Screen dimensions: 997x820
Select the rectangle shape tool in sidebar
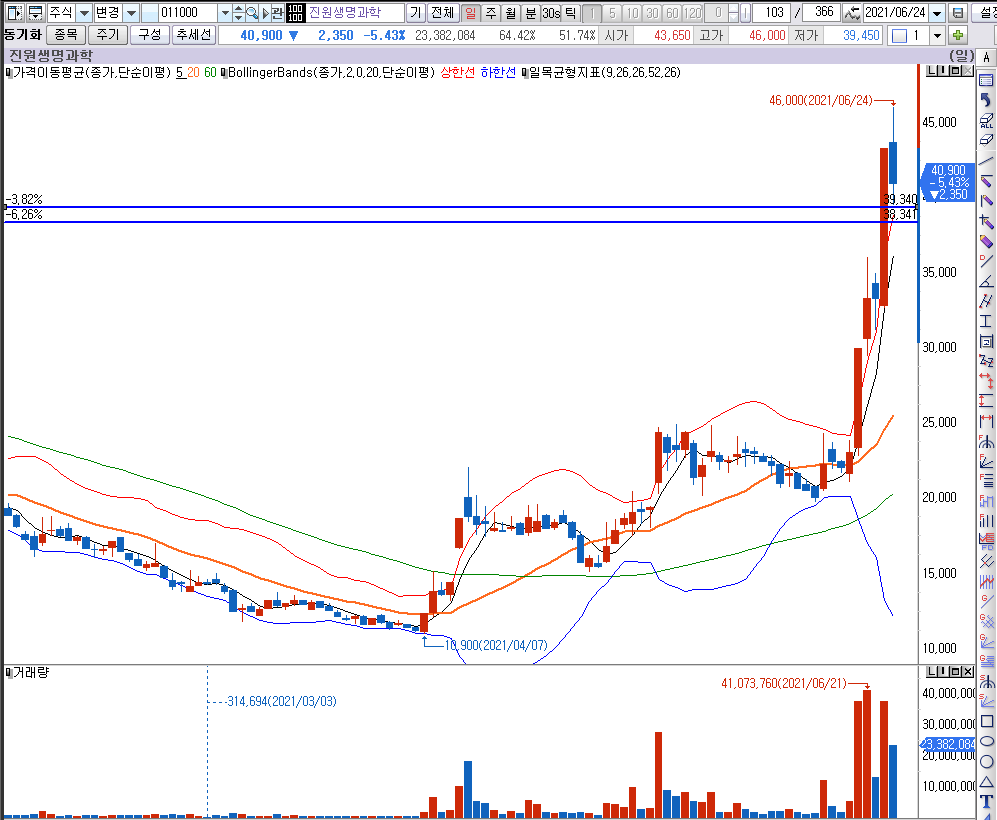[x=987, y=722]
